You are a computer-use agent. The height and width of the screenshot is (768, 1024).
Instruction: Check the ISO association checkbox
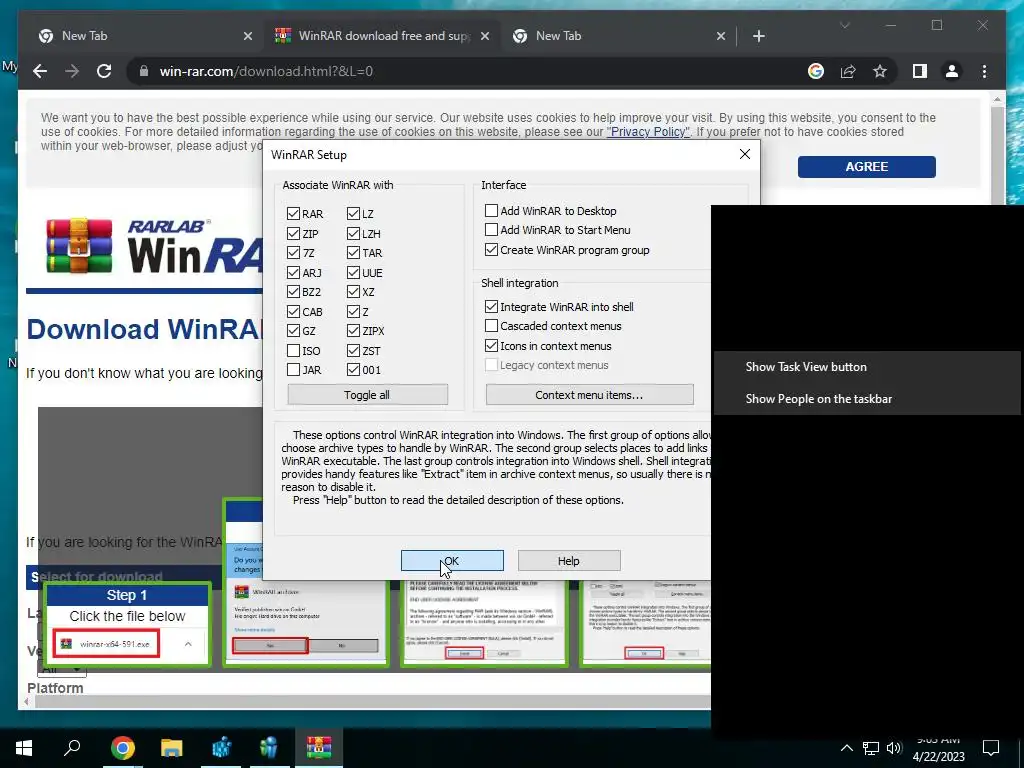click(293, 351)
